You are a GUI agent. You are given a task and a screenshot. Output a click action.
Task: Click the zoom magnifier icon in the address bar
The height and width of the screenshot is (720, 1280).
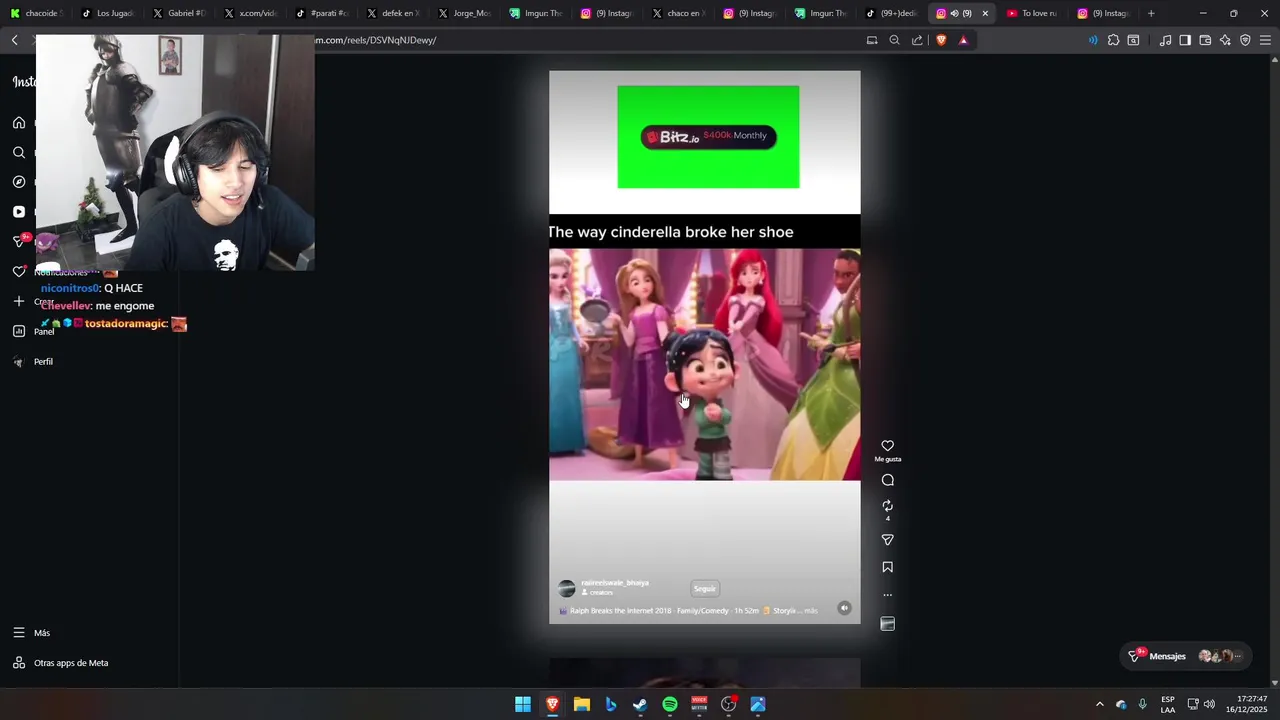click(895, 40)
